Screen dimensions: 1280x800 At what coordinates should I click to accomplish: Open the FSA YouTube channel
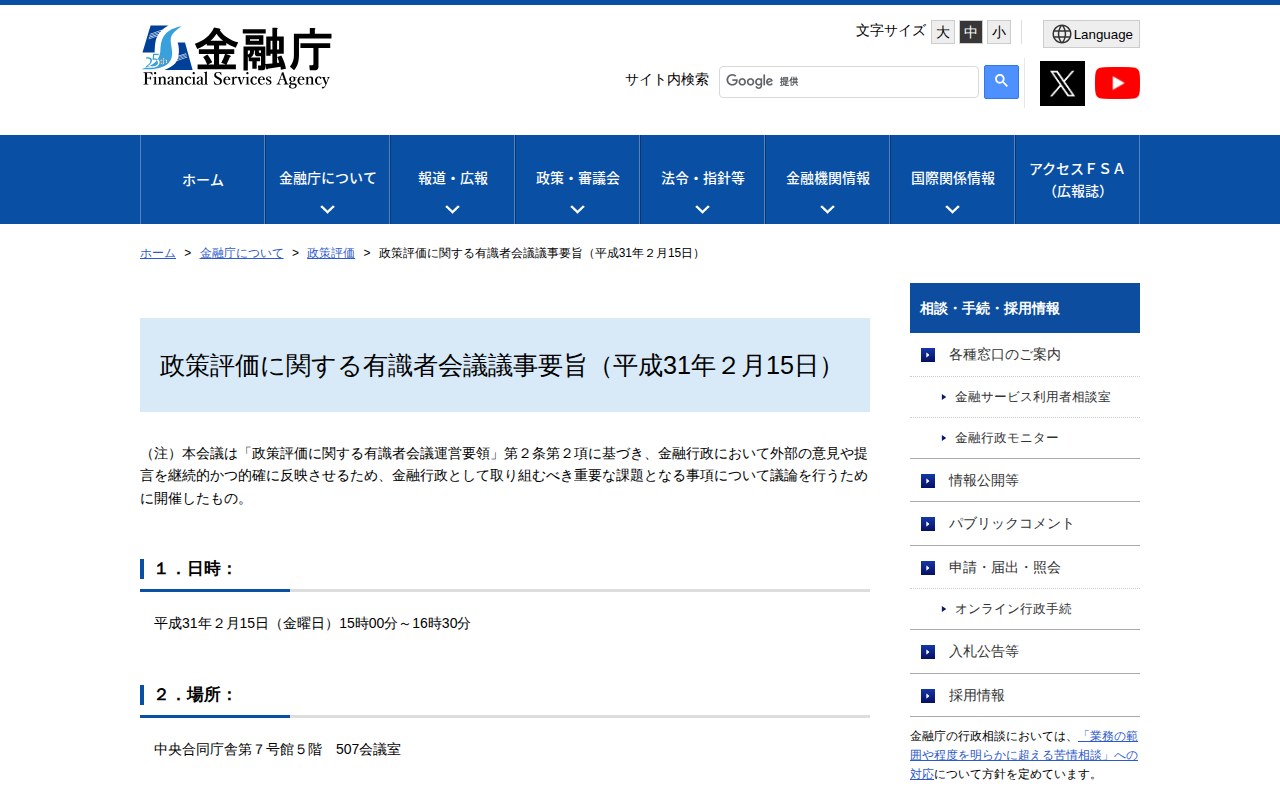(1117, 83)
